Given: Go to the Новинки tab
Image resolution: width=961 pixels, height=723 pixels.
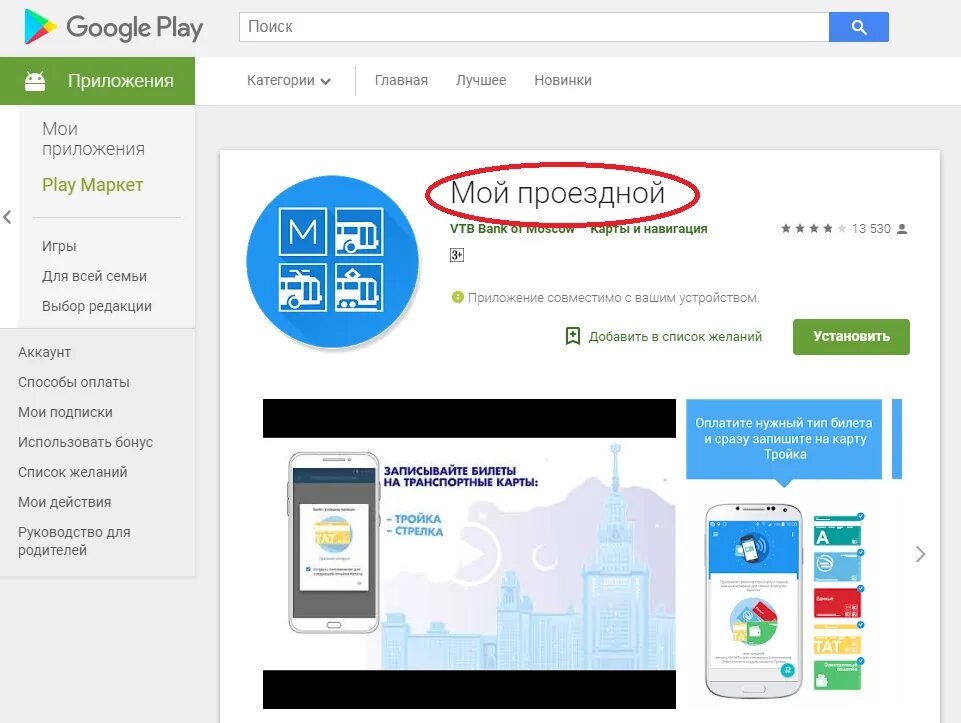Looking at the screenshot, I should (x=563, y=80).
